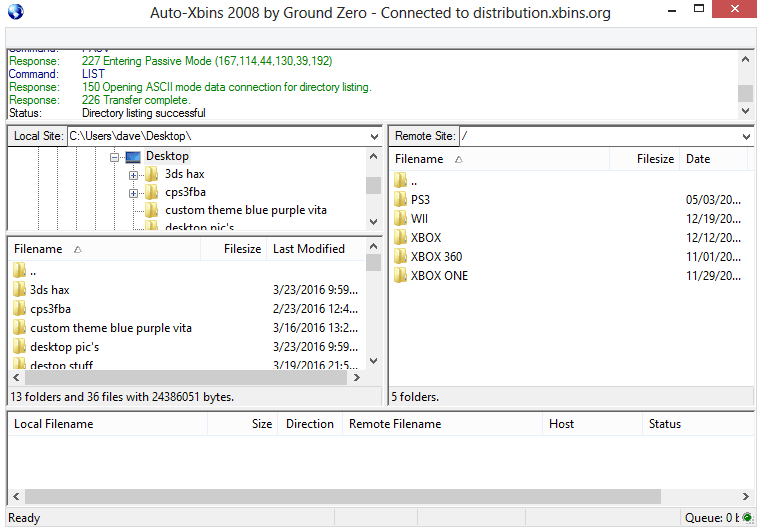Click the Remote Filename queue column header
Screen dimensions: 762x531
pyautogui.click(x=443, y=424)
